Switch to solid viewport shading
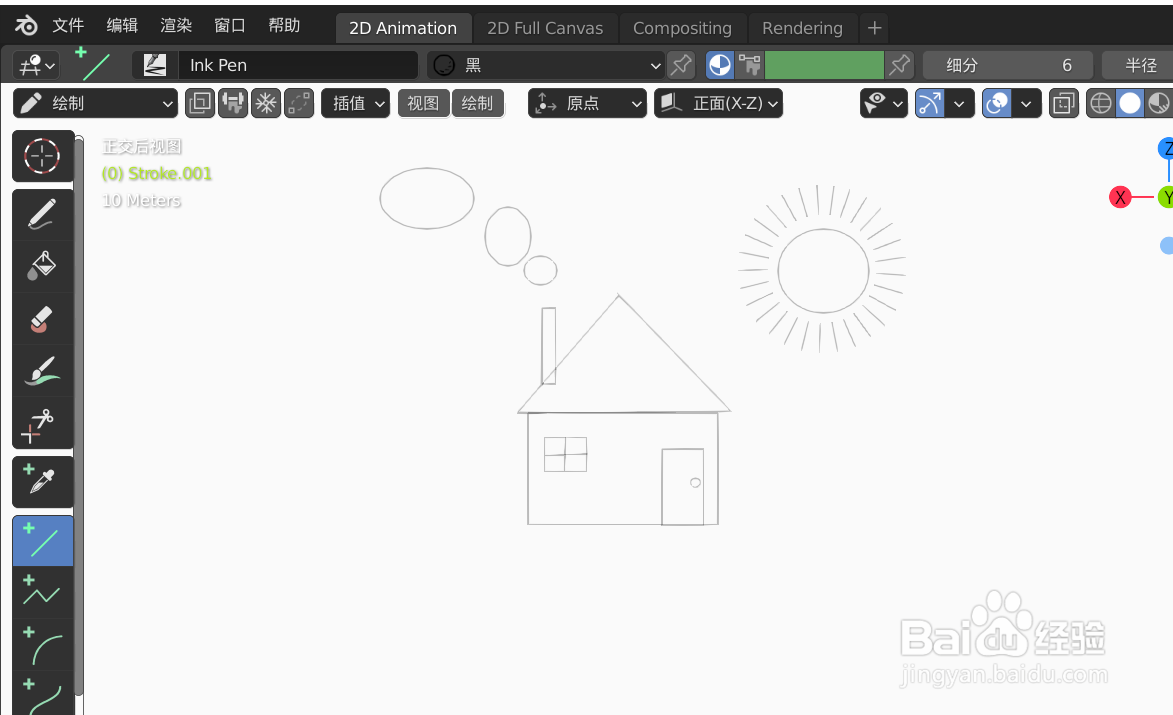 [x=1130, y=103]
